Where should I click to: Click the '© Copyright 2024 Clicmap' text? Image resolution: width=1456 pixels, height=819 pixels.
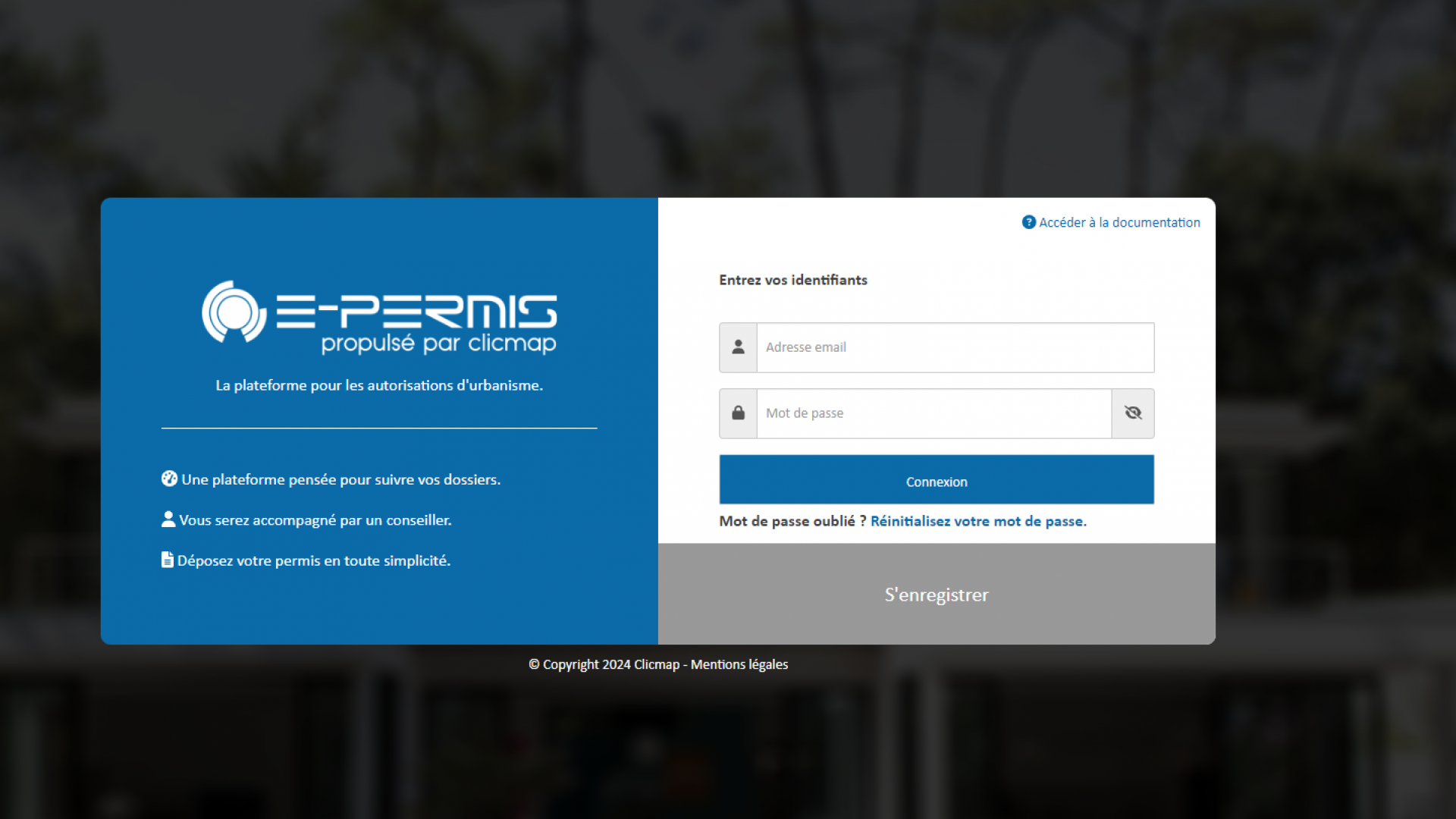[604, 664]
